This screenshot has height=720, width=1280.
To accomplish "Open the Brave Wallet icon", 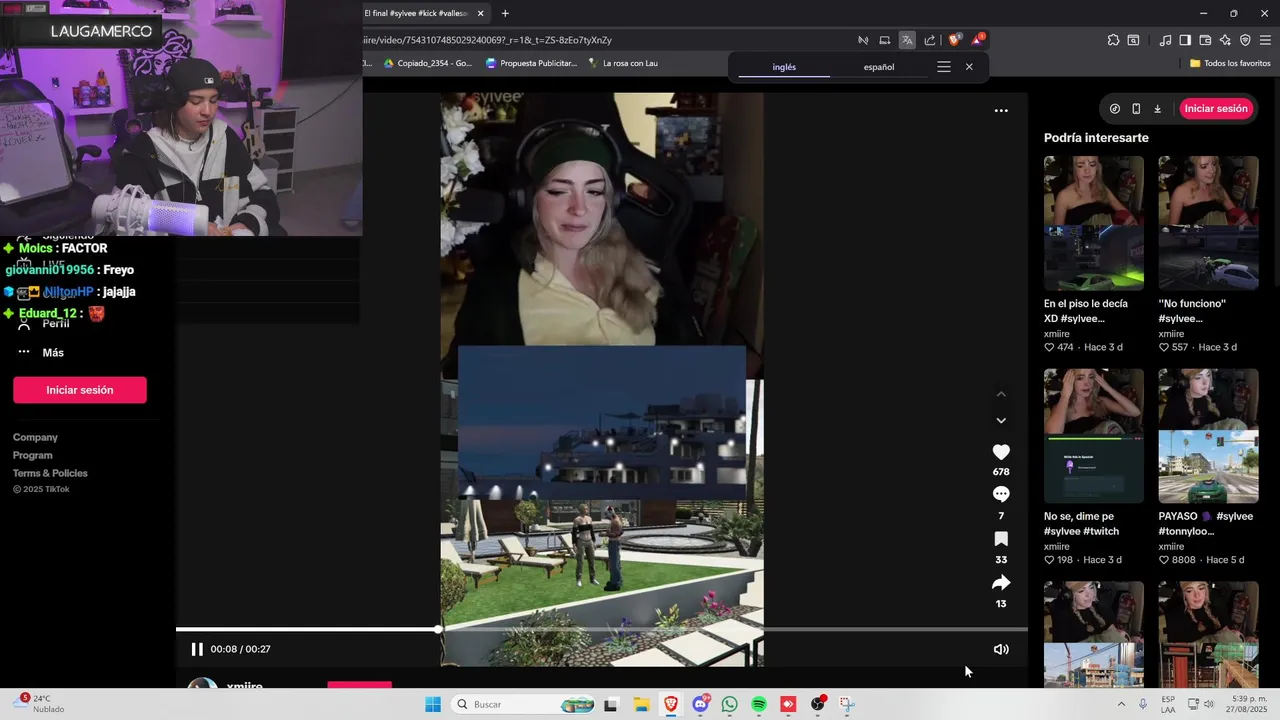I will 1205,40.
